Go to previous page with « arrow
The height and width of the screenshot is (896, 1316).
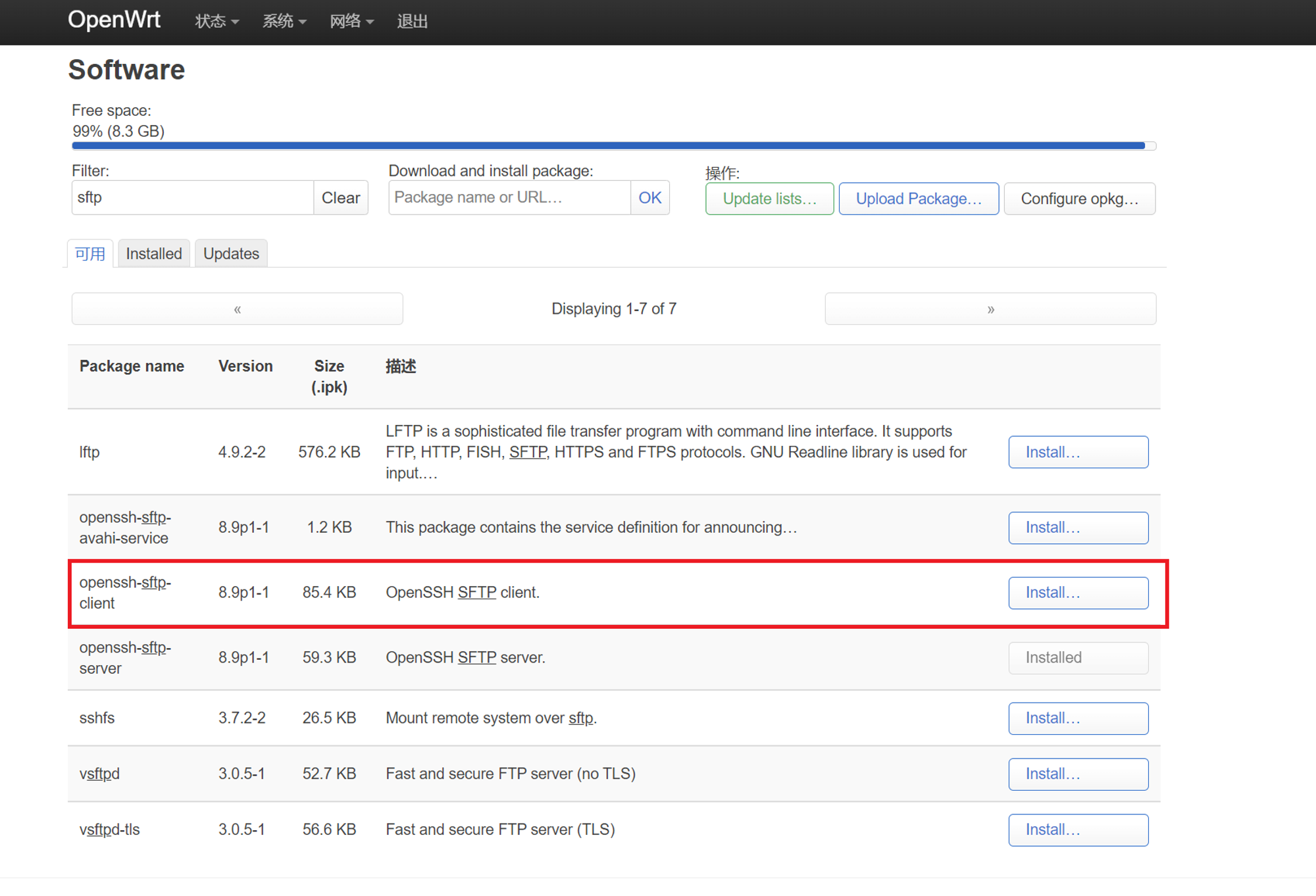pyautogui.click(x=237, y=309)
